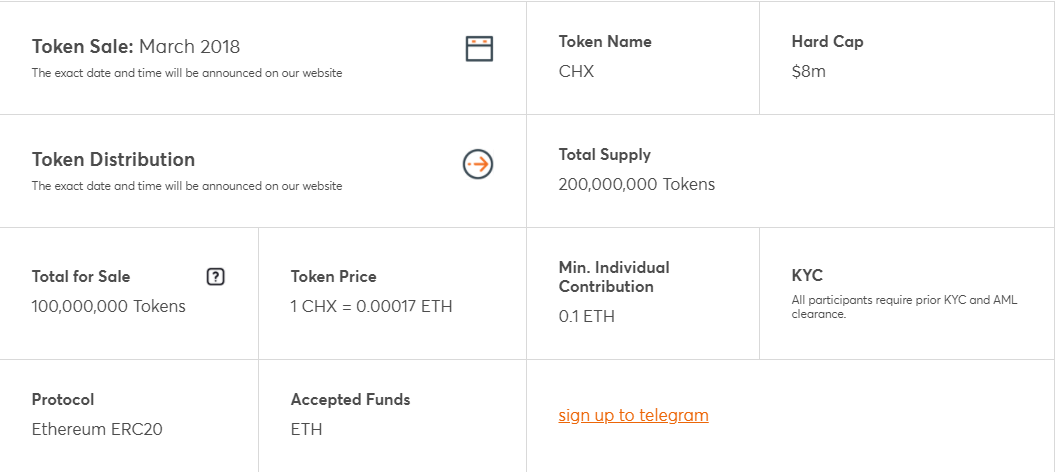Viewport: 1055px width, 472px height.
Task: Click the Token Name label
Action: tap(605, 42)
